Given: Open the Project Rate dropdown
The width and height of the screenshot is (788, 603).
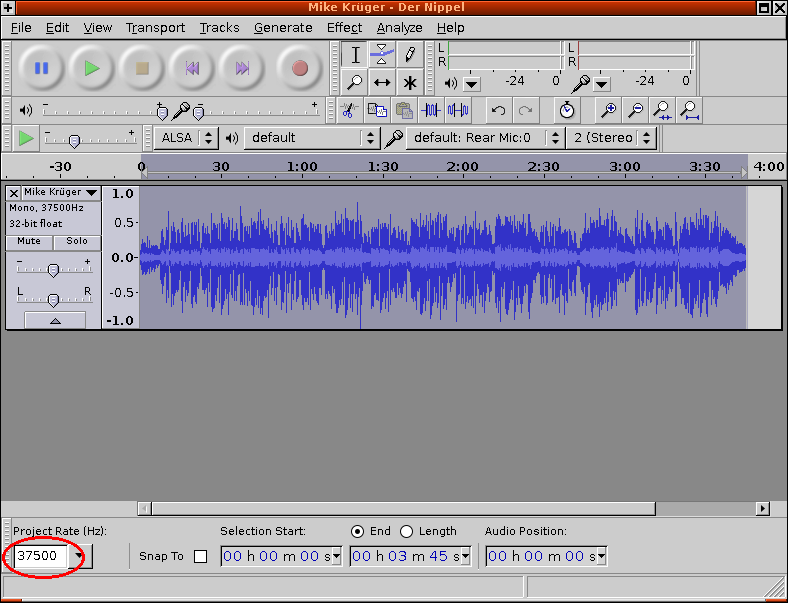Looking at the screenshot, I should click(x=80, y=556).
